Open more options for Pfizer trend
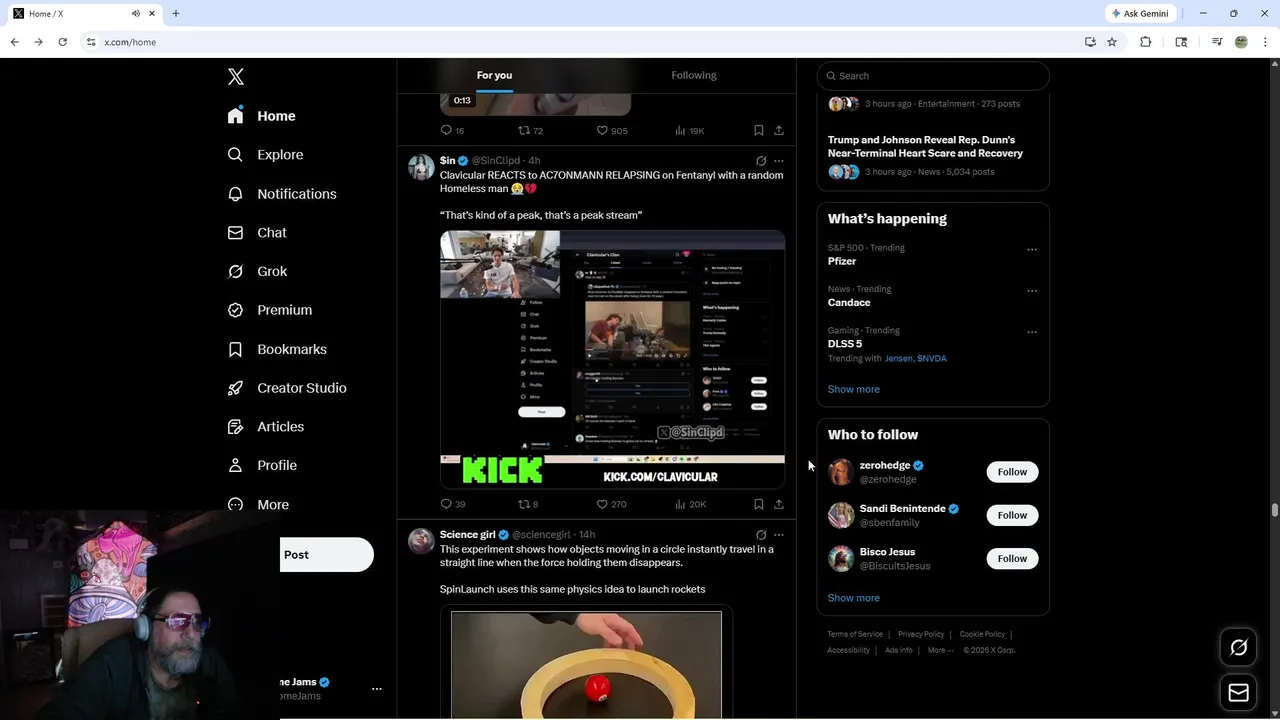1280x720 pixels. tap(1032, 250)
